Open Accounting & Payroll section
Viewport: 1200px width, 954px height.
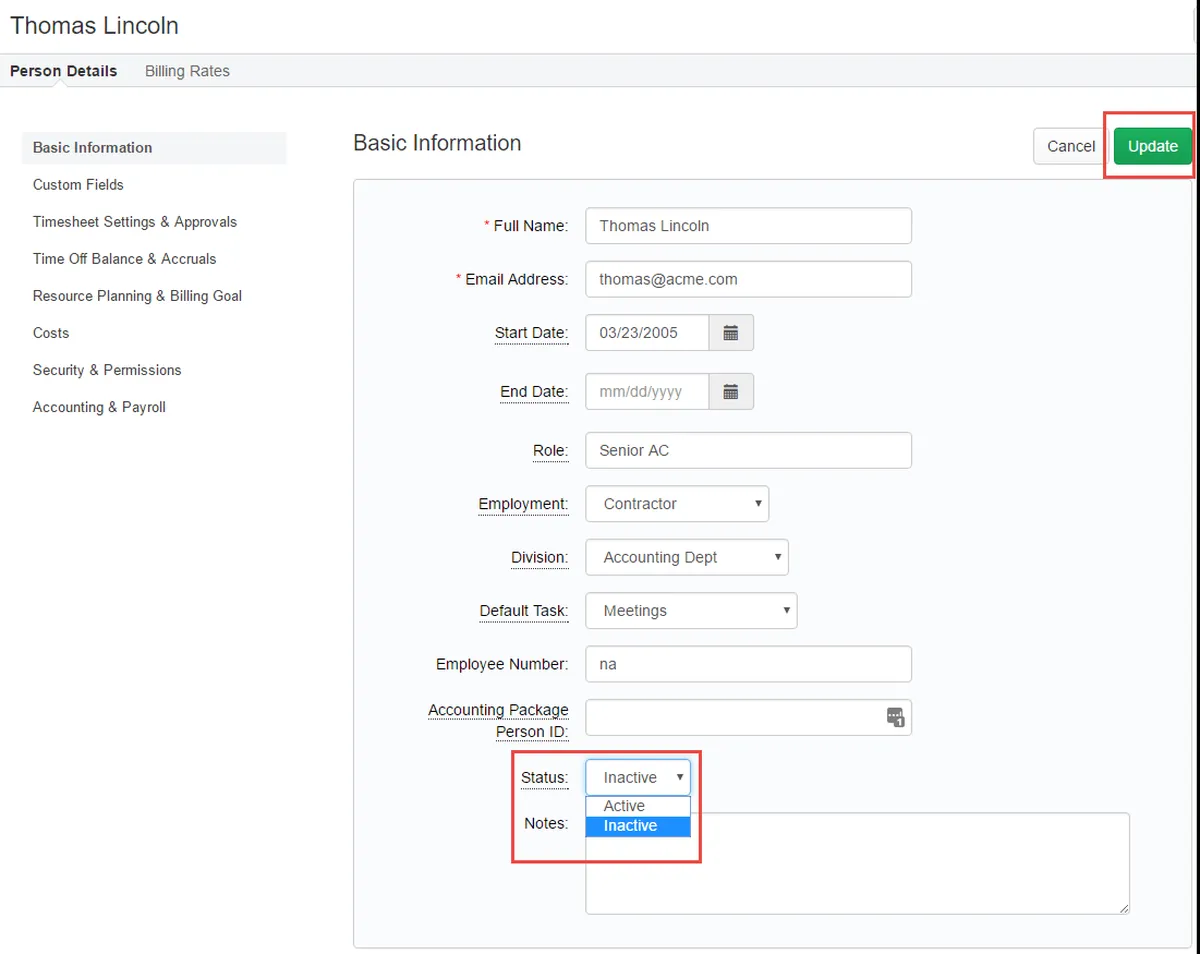click(99, 407)
